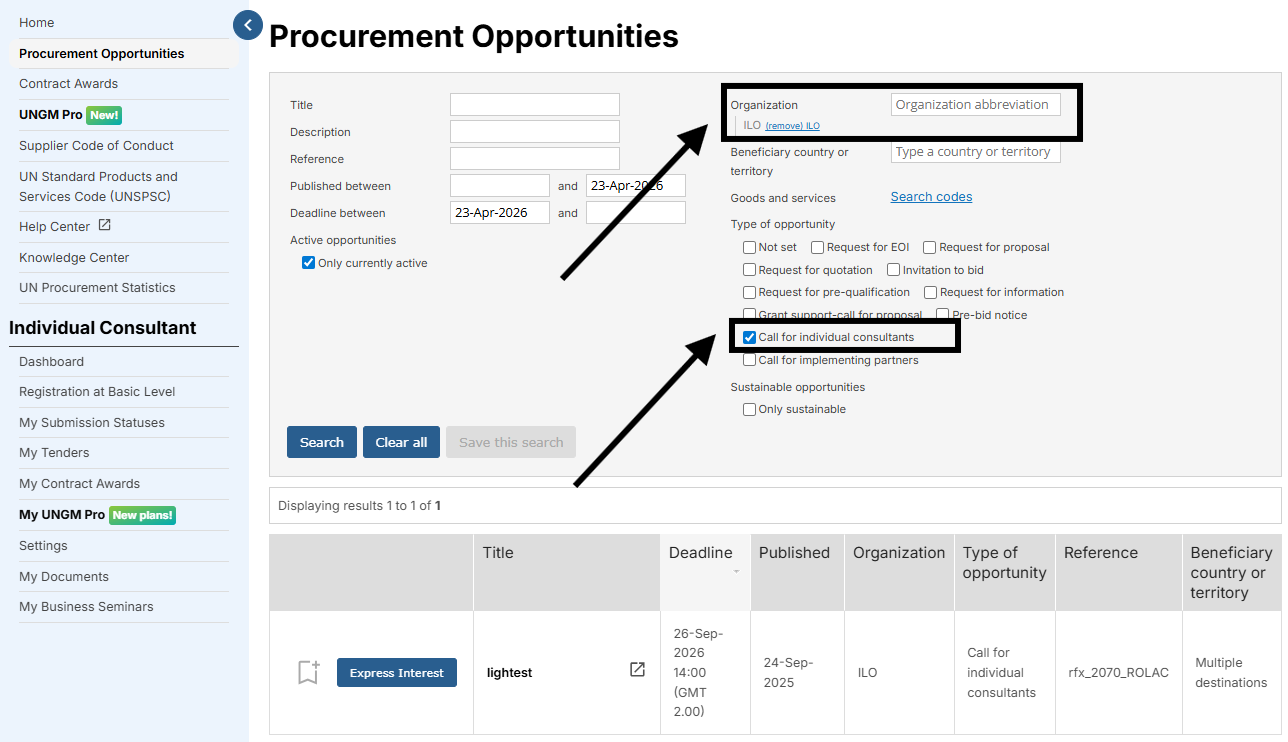1288x742 pixels.
Task: Open the Organization abbreviation field
Action: coord(975,104)
